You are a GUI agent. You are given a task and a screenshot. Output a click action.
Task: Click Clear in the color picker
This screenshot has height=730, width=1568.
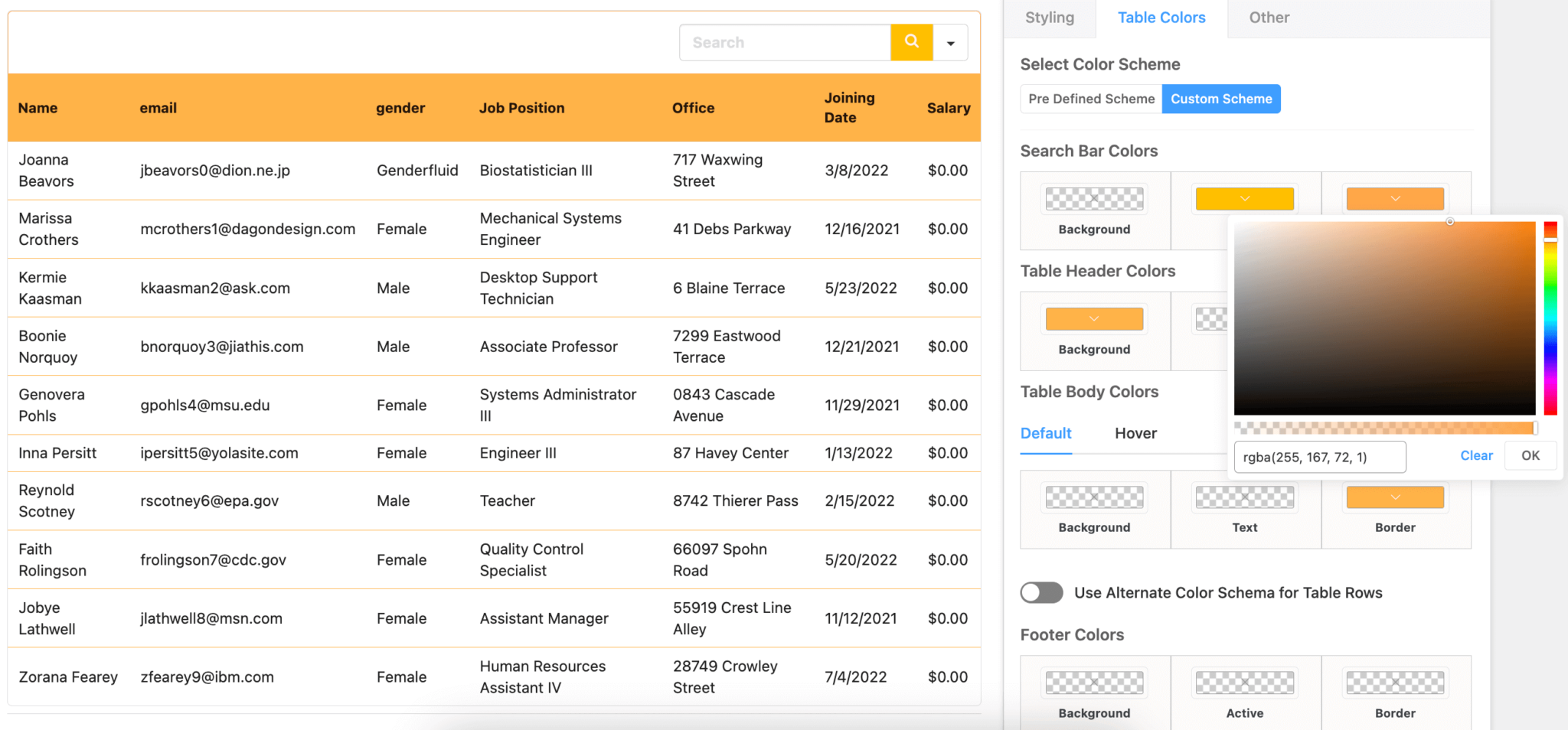click(x=1475, y=456)
